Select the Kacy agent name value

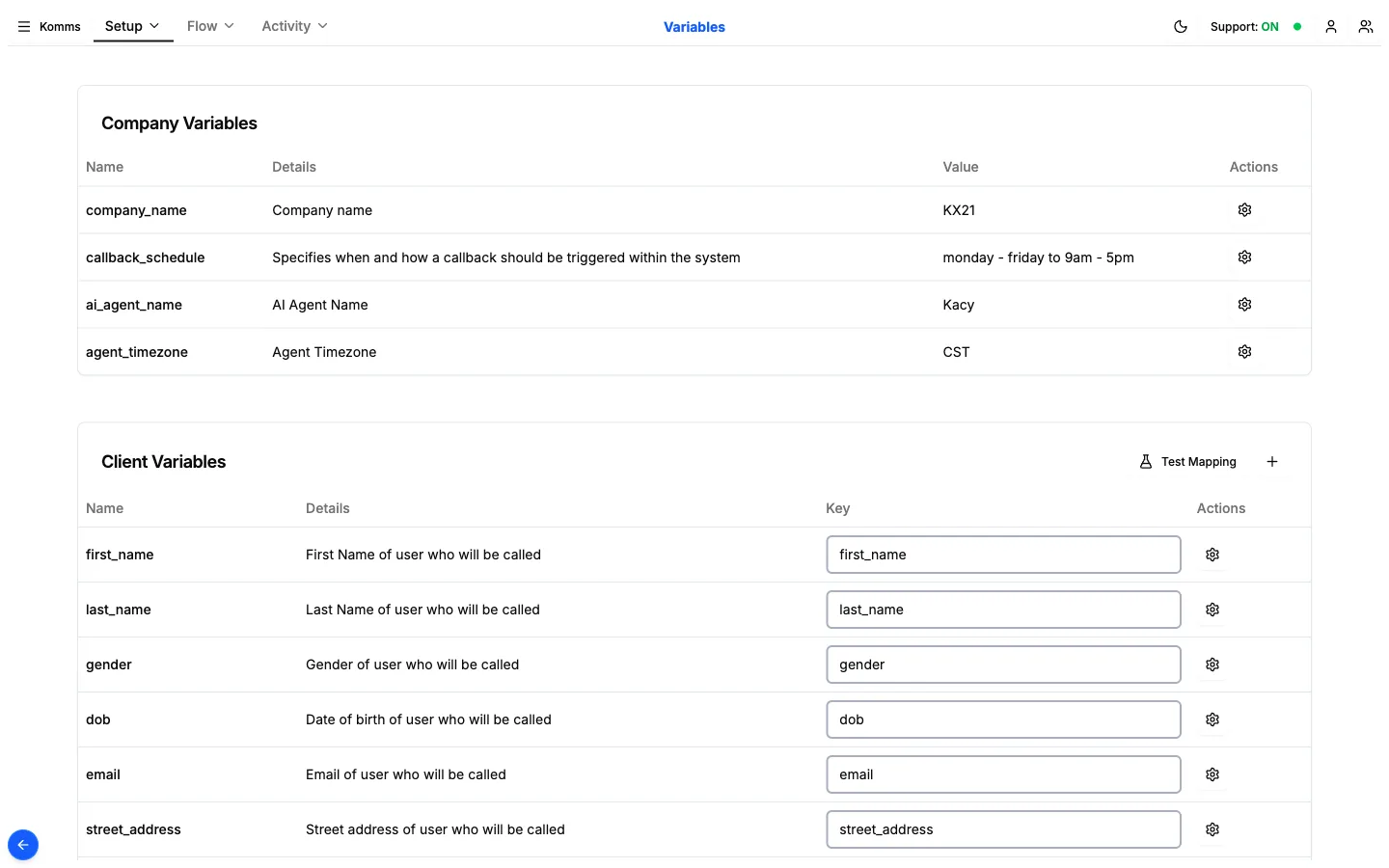point(959,305)
